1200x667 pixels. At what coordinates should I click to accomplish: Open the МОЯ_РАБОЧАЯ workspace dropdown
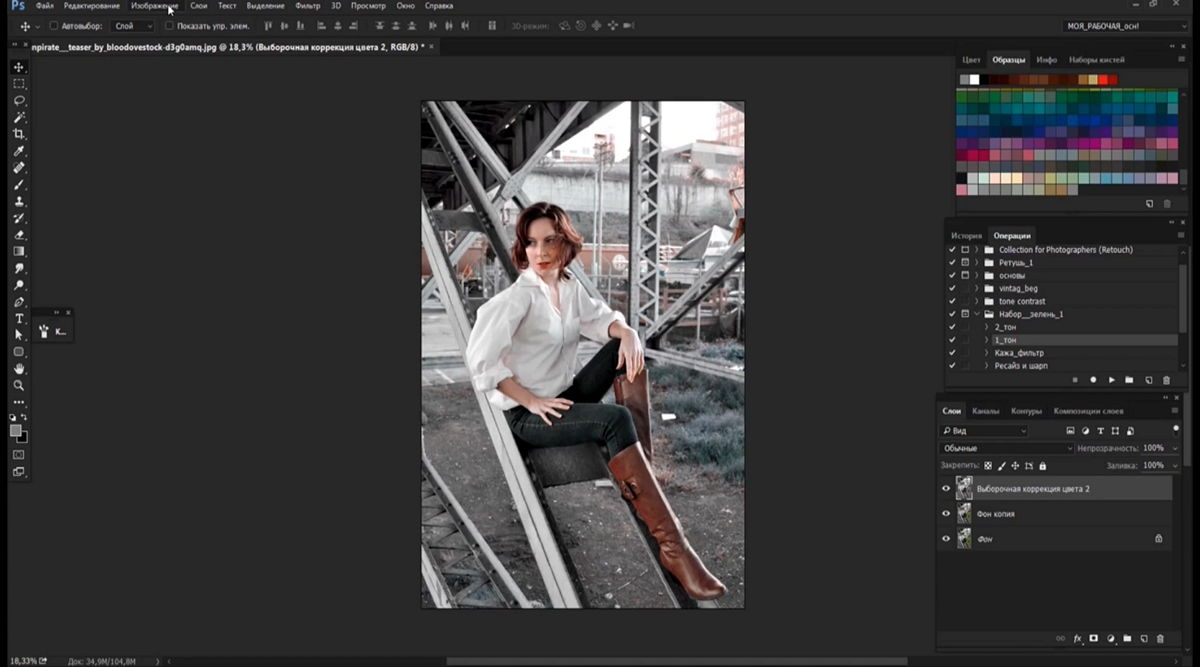pyautogui.click(x=1125, y=26)
